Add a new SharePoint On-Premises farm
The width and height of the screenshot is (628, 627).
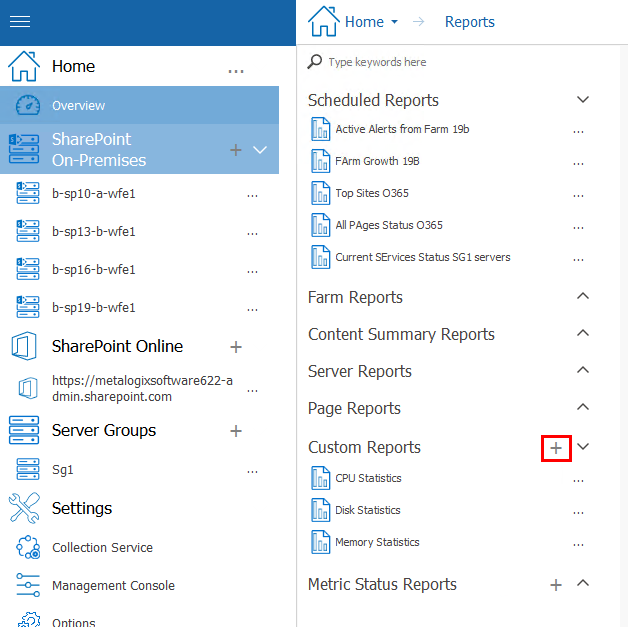(236, 150)
